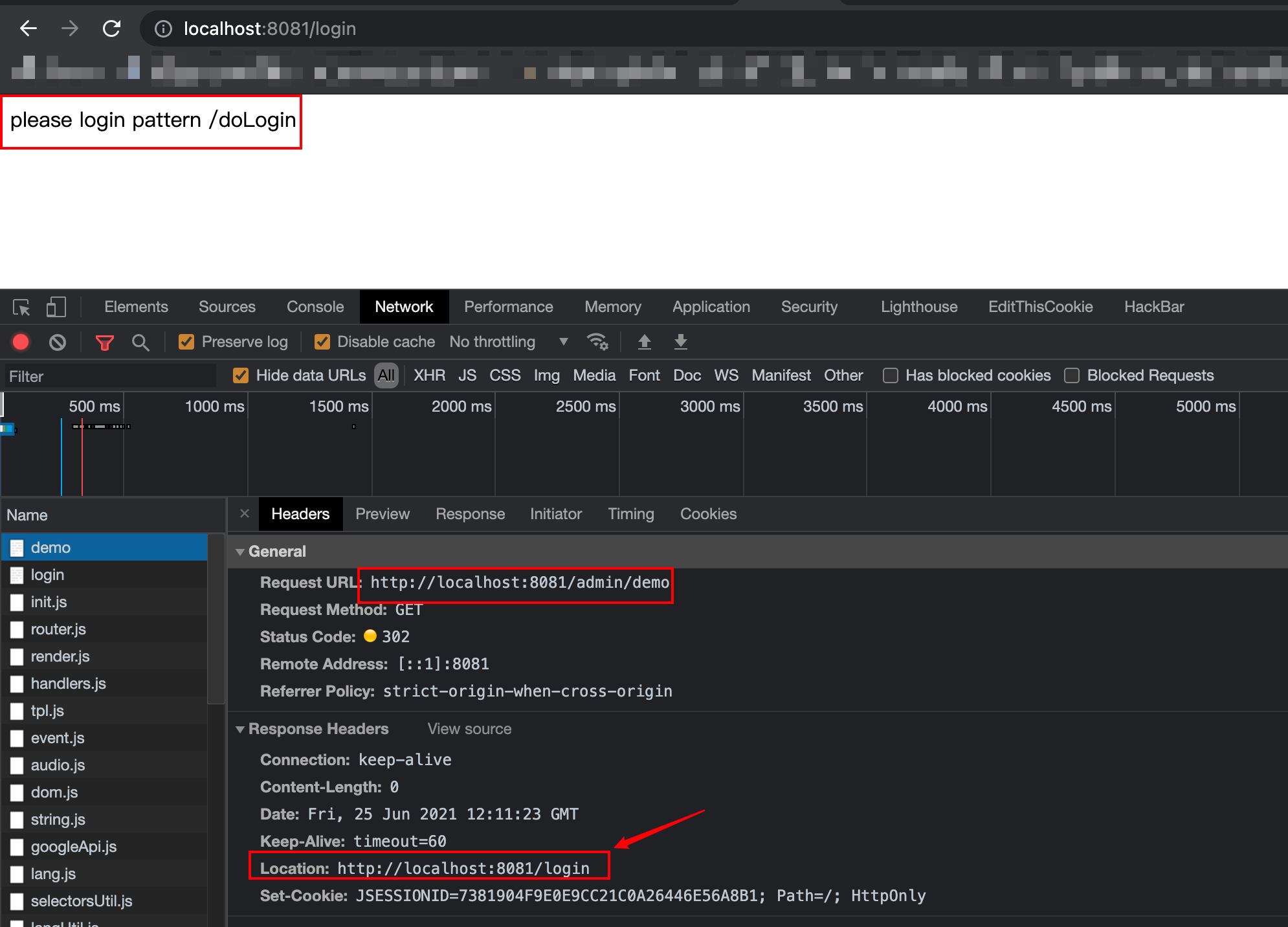Click View source link
The width and height of the screenshot is (1288, 927).
469,729
